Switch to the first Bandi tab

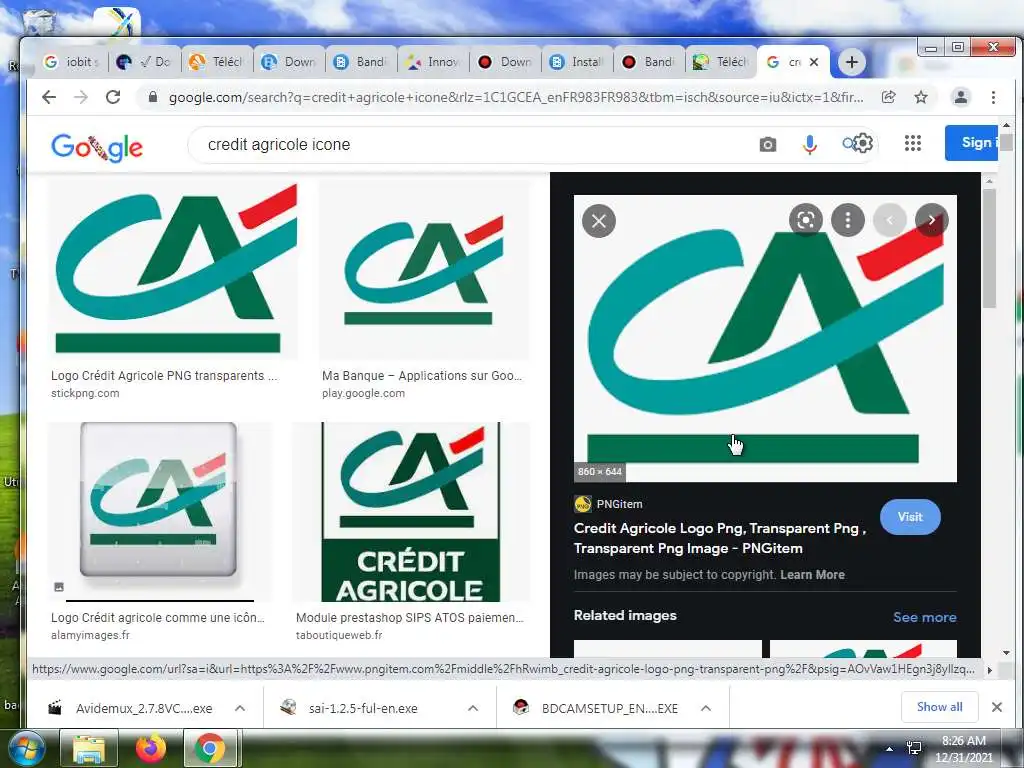(x=361, y=62)
